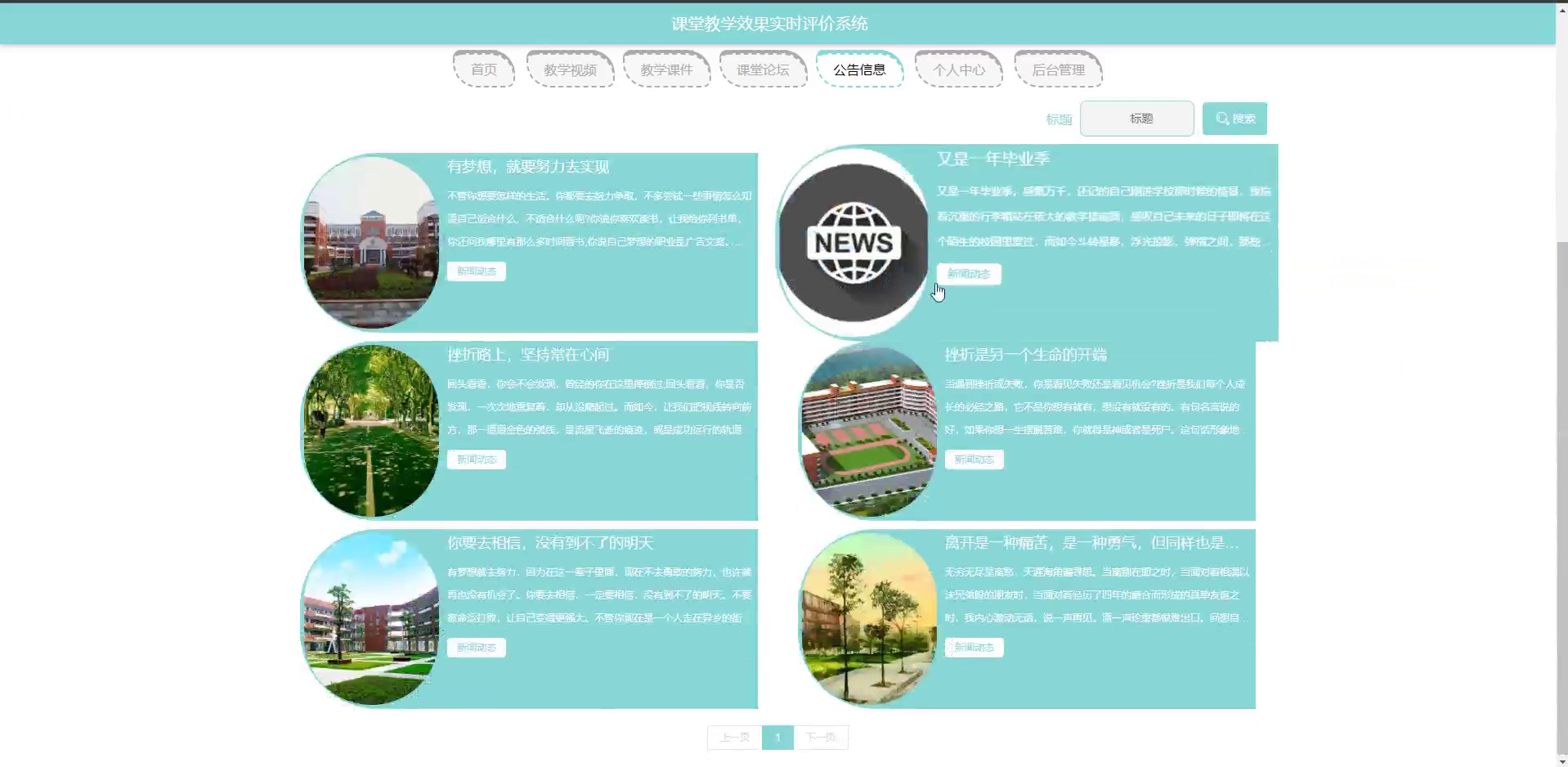Go to 后台管理 tab
The height and width of the screenshot is (767, 1568).
[x=1058, y=70]
